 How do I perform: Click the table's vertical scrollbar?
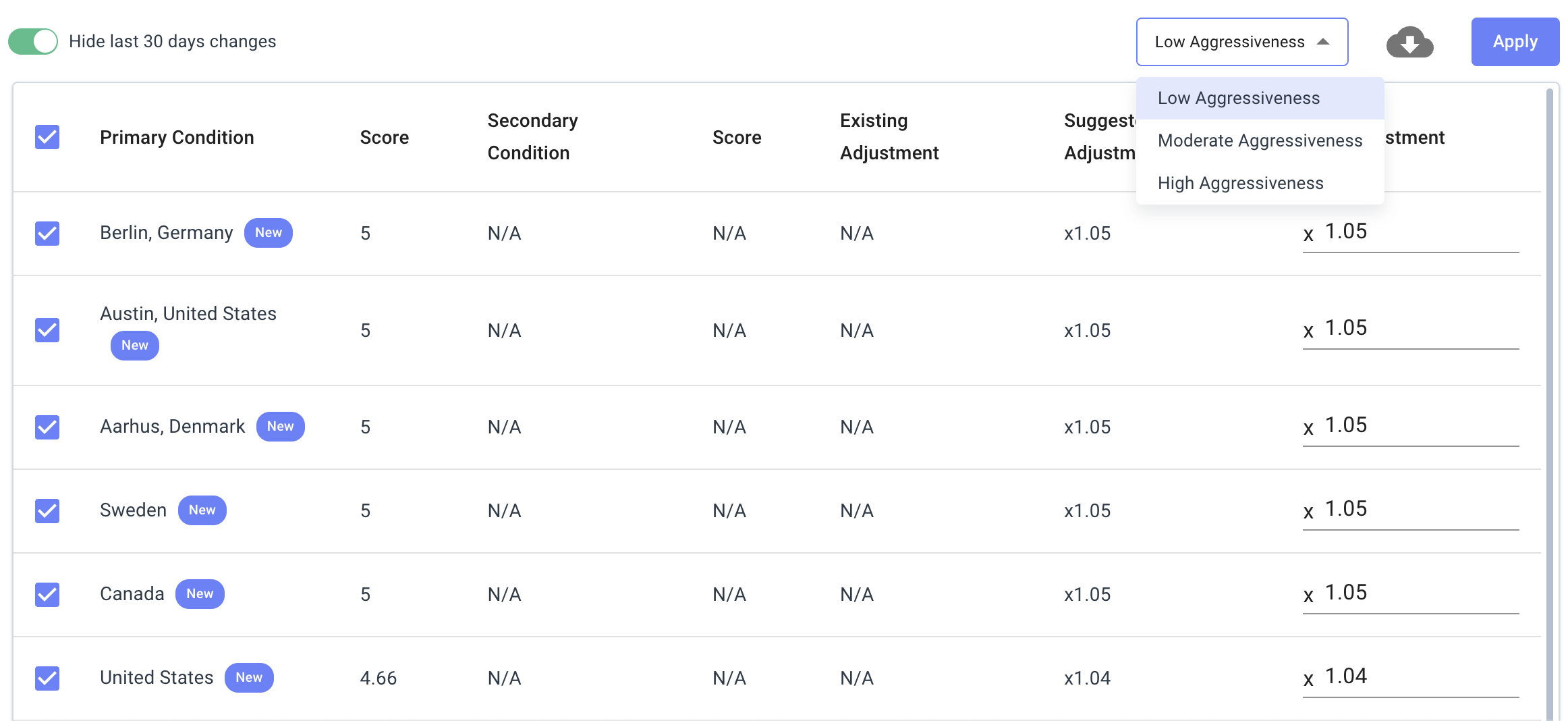coord(1550,405)
